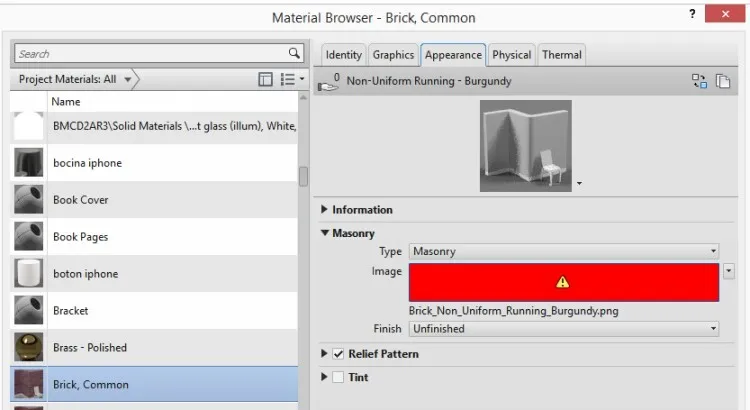
Task: Click the replace asset icon
Action: click(699, 81)
